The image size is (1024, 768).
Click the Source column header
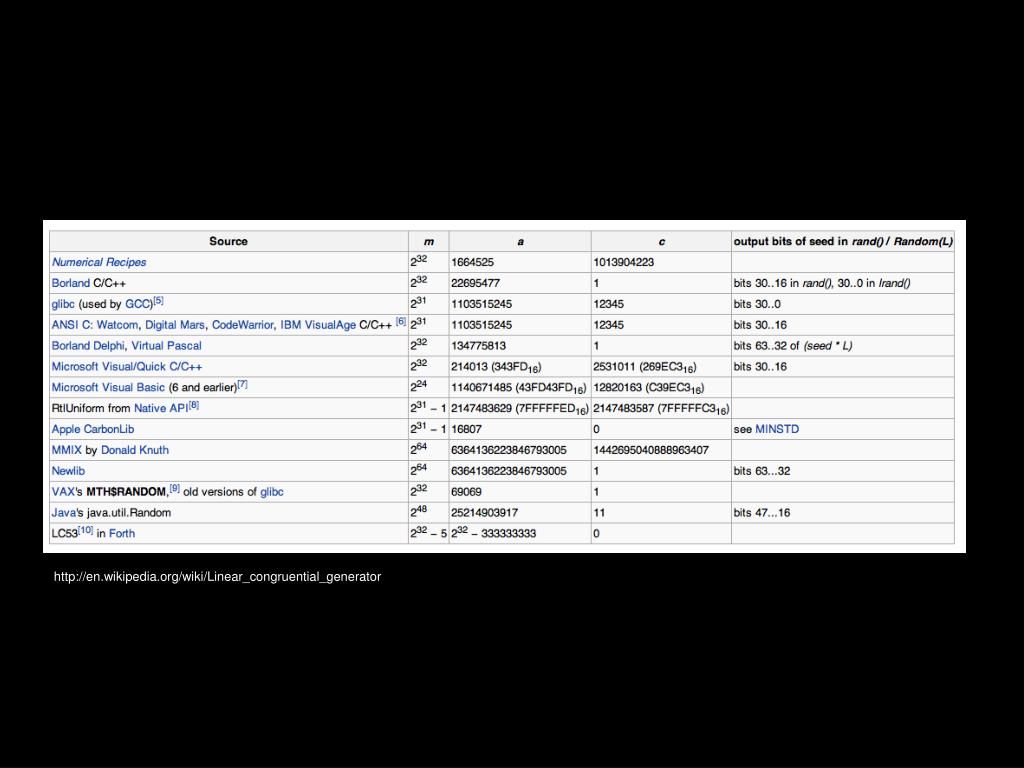click(228, 241)
